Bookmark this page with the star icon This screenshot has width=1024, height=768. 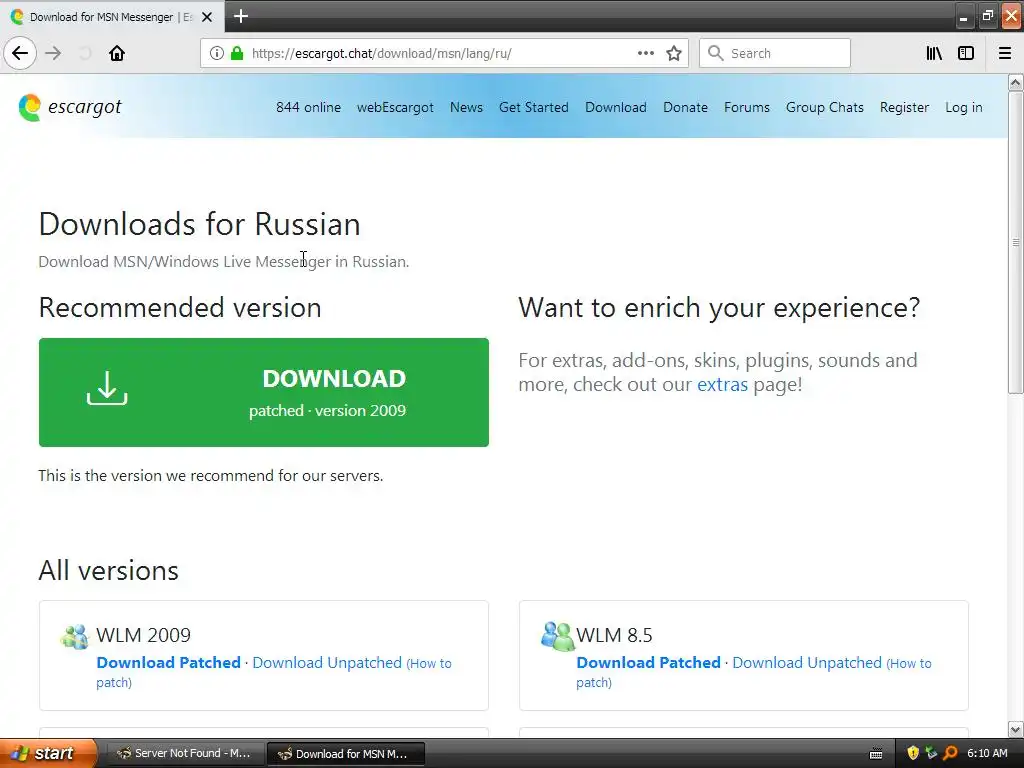click(x=674, y=53)
